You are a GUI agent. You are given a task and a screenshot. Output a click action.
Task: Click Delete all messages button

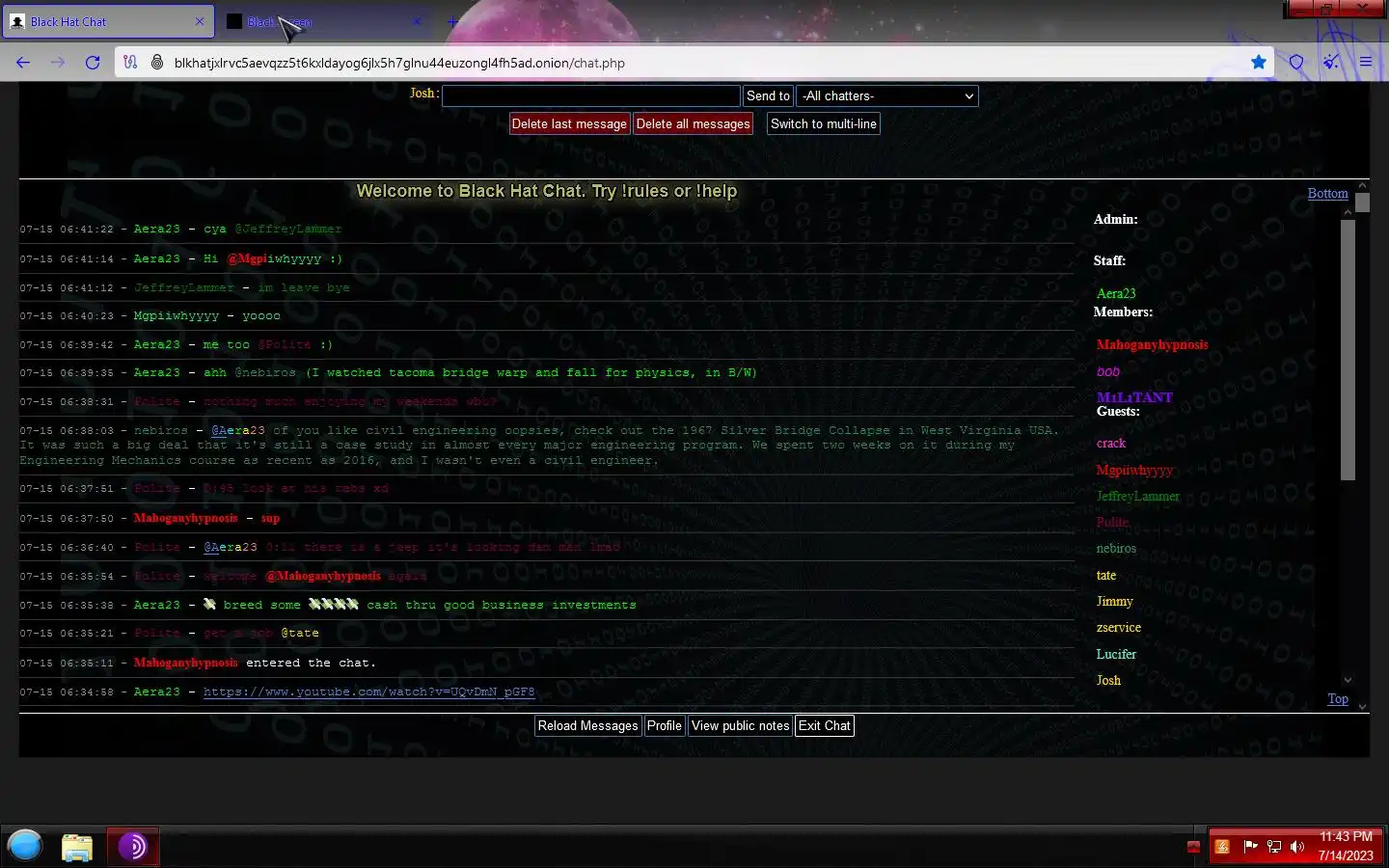coord(693,123)
